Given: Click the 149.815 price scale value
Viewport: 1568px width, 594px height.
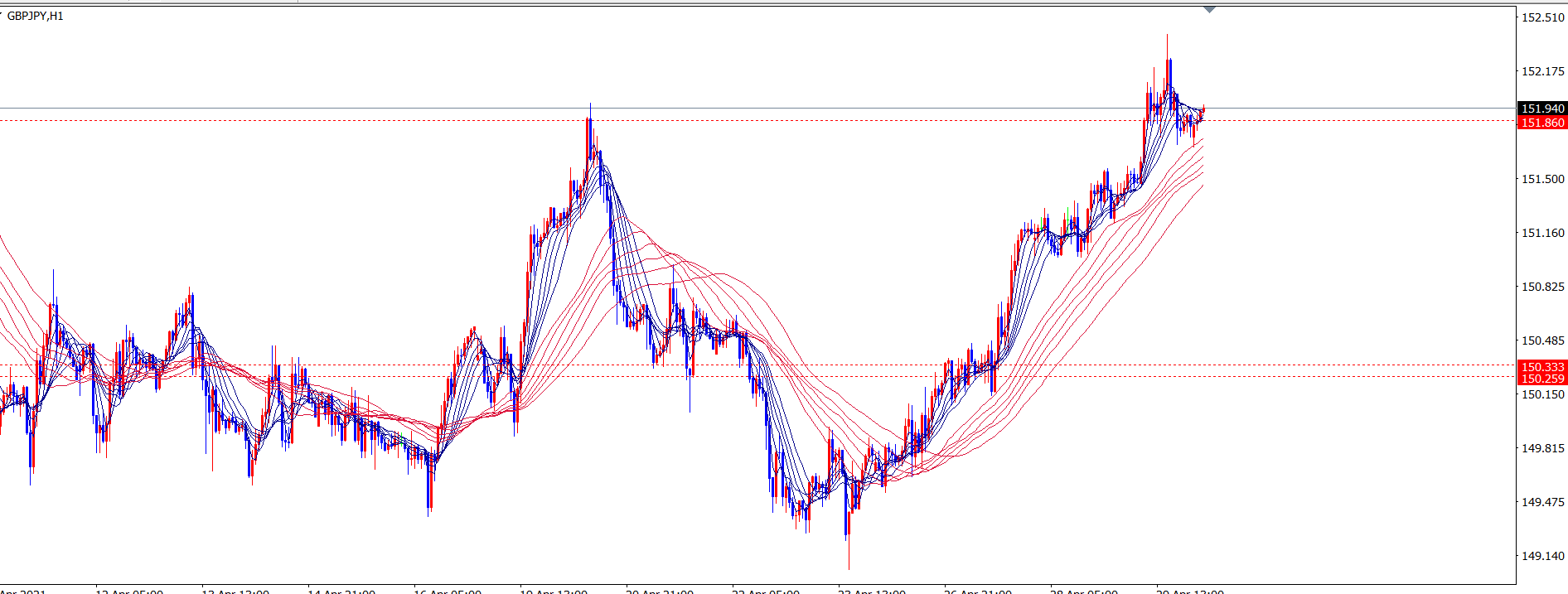Looking at the screenshot, I should click(1542, 448).
